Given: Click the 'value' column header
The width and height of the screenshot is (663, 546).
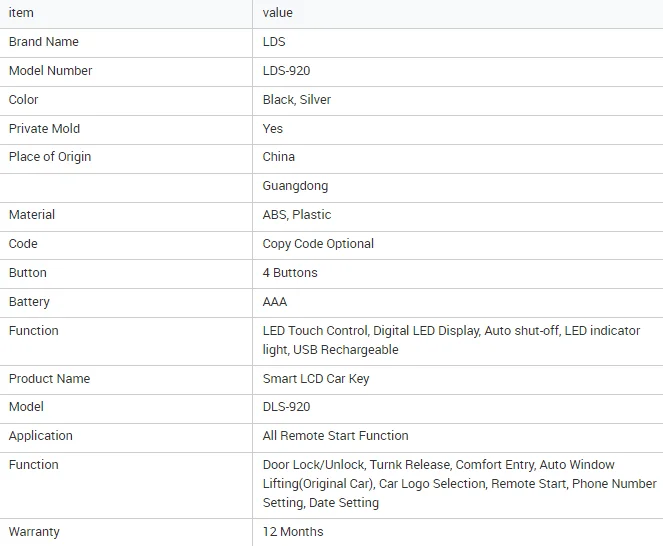Looking at the screenshot, I should pos(278,13).
